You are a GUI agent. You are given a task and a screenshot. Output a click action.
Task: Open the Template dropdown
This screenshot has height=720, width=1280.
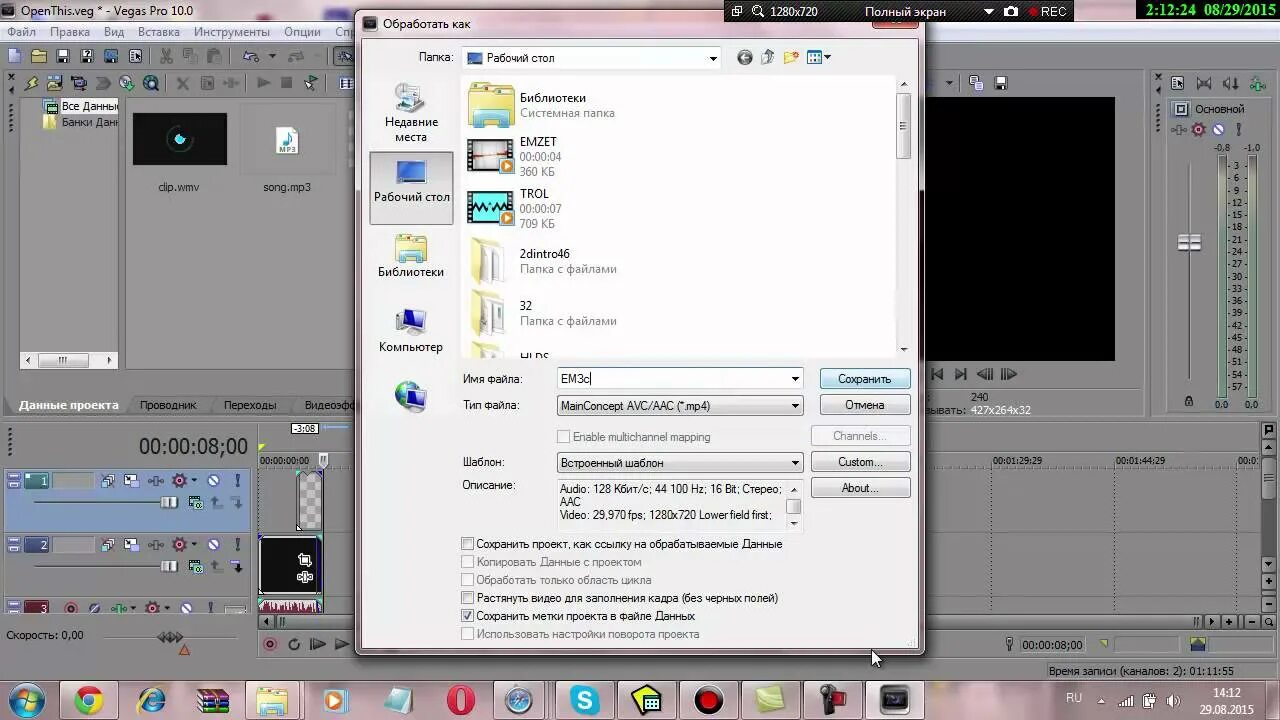point(795,463)
